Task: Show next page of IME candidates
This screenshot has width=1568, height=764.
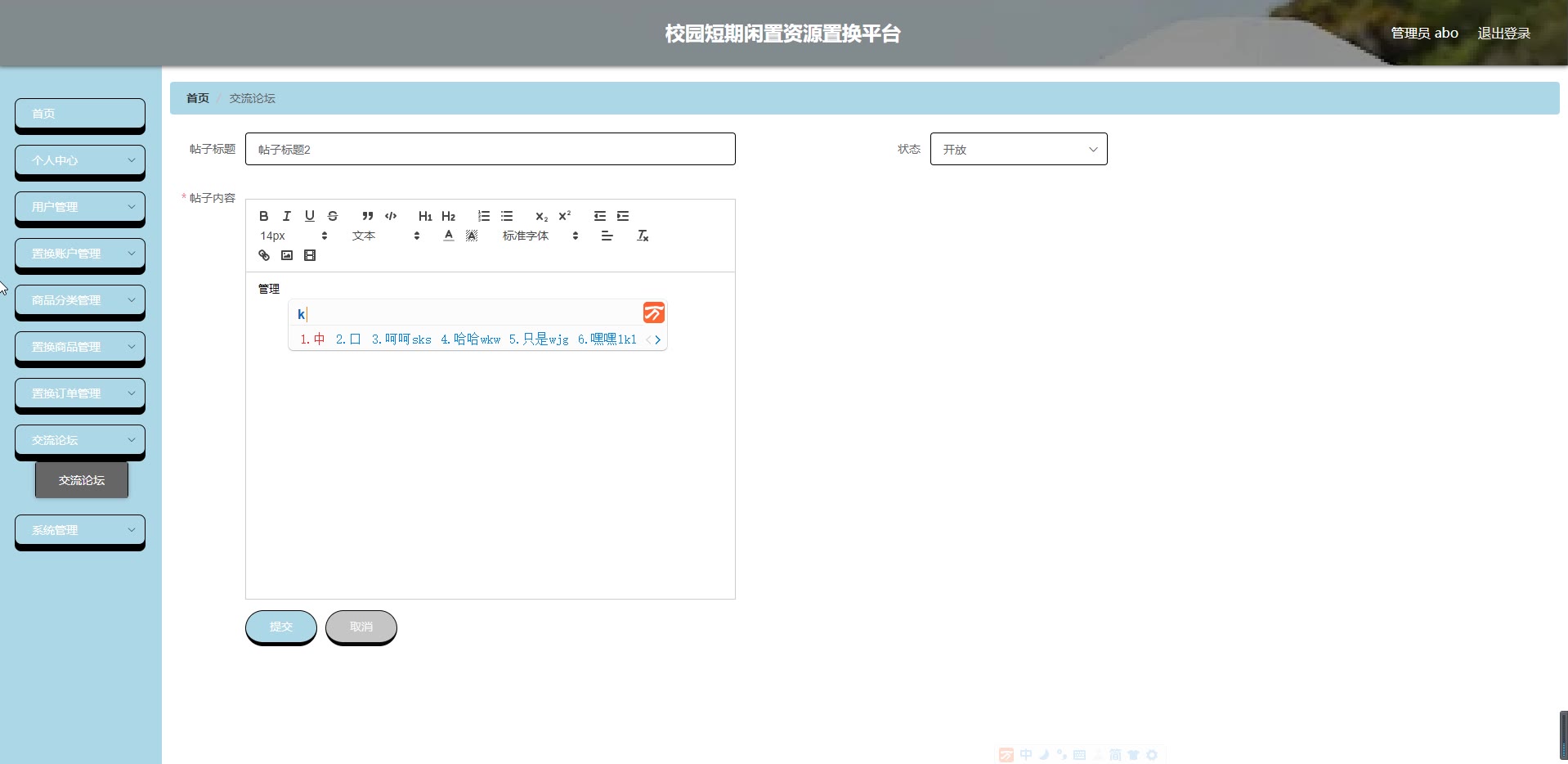Action: point(657,339)
